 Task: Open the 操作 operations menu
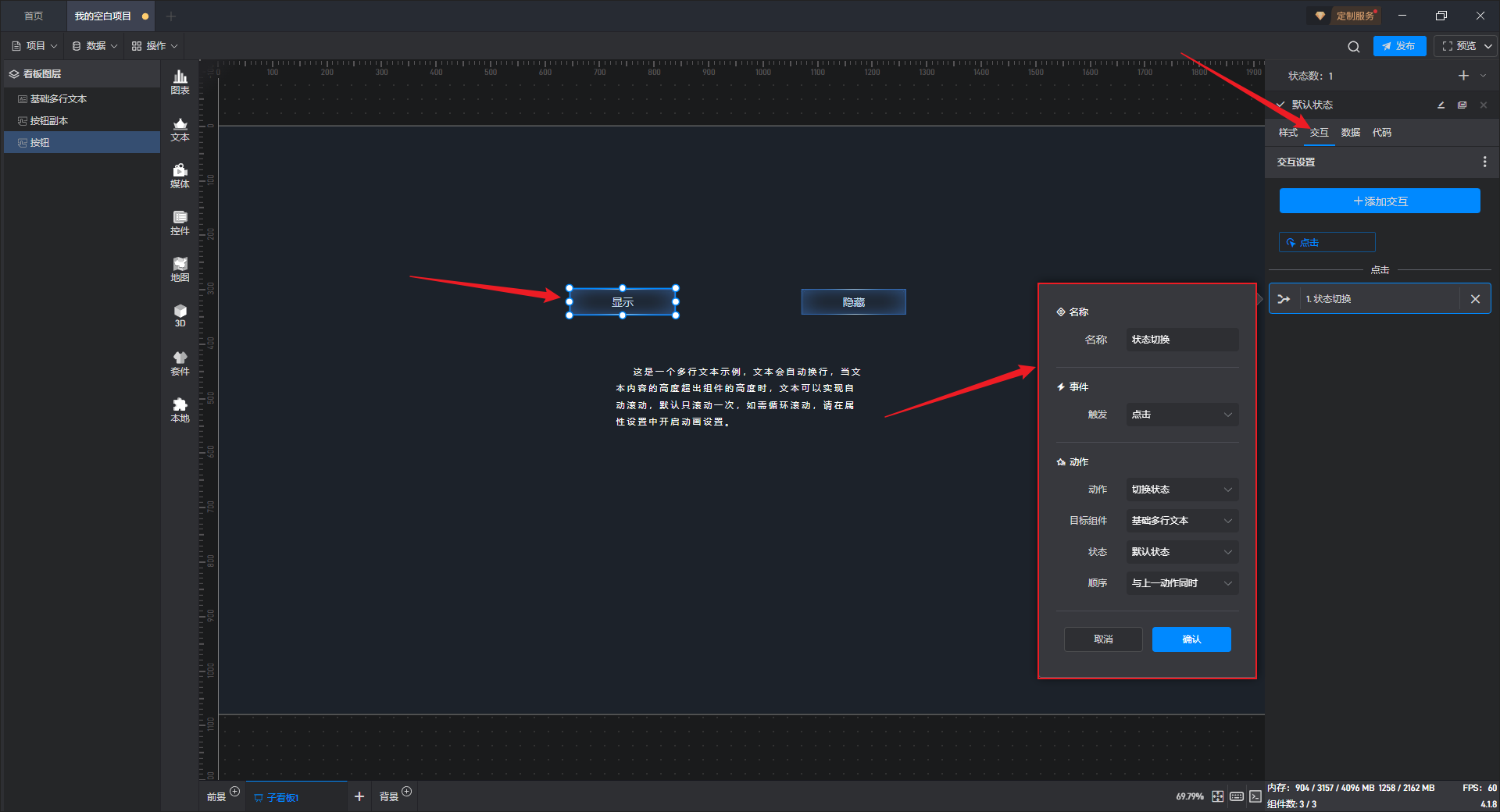coord(155,46)
